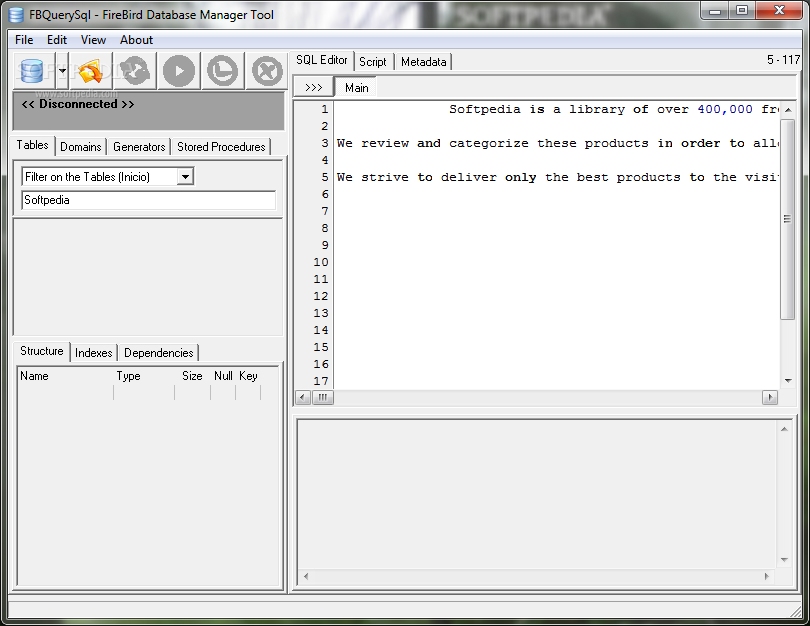Viewport: 810px width, 626px height.
Task: Click the grayed commit/recycle toolbar icon
Action: point(135,71)
